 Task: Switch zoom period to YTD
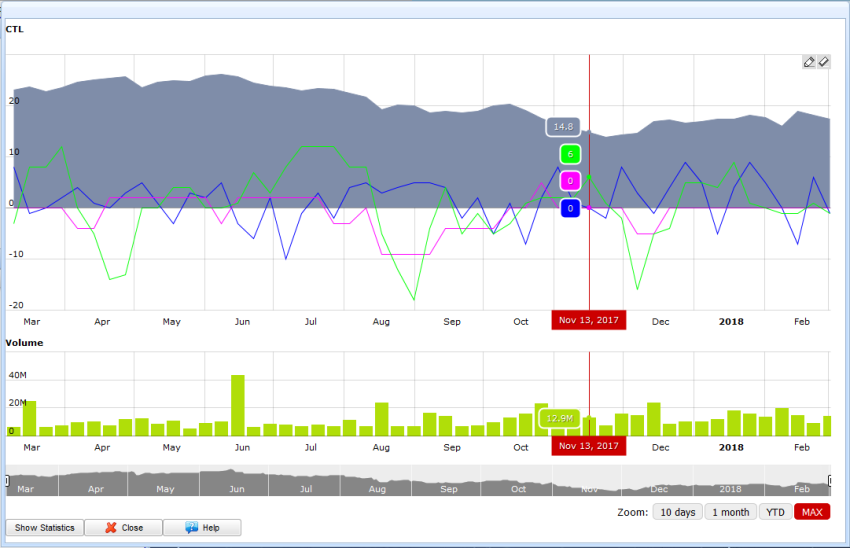point(774,512)
